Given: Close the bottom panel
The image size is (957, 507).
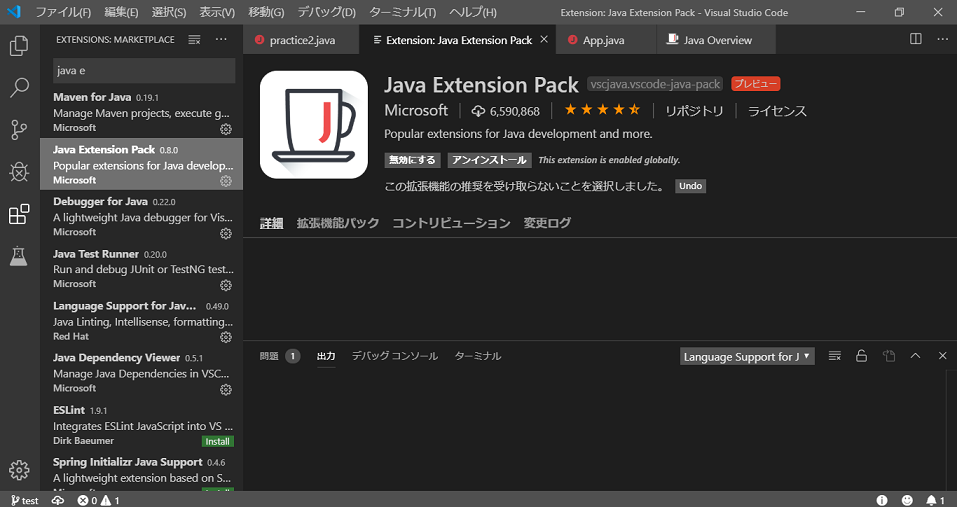Looking at the screenshot, I should click(x=942, y=356).
